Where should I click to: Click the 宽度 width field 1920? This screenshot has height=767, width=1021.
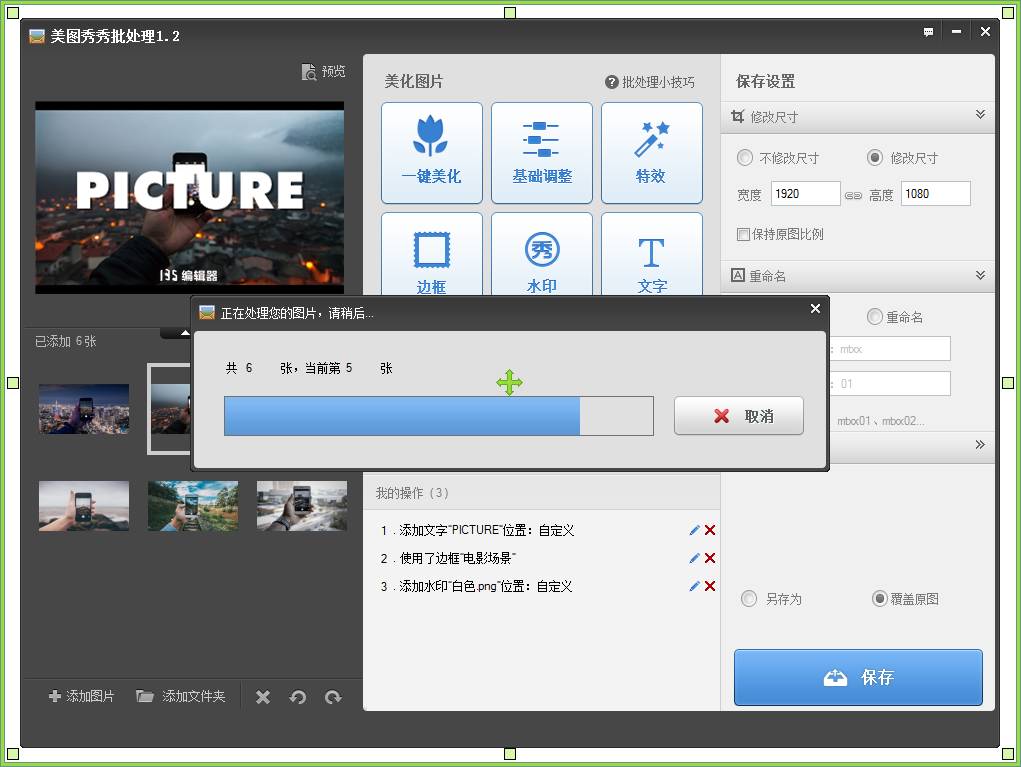pos(805,194)
